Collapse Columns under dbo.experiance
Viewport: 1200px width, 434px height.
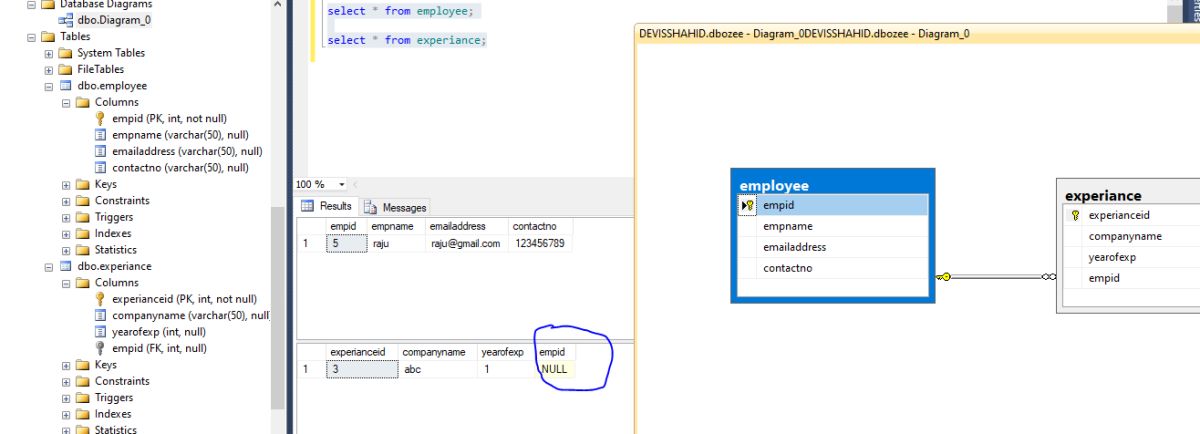tap(66, 283)
